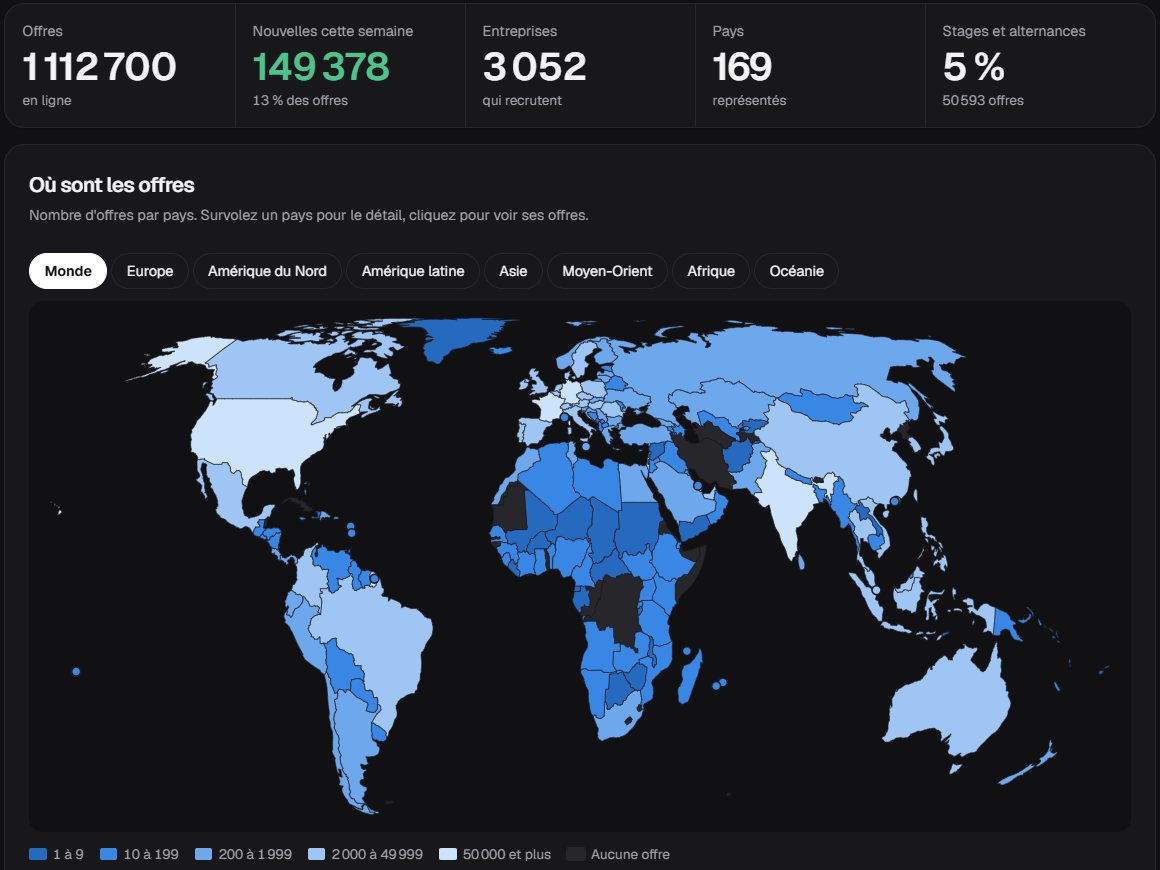This screenshot has width=1160, height=870.
Task: Click the '10 à 199' legend swatch
Action: click(108, 854)
